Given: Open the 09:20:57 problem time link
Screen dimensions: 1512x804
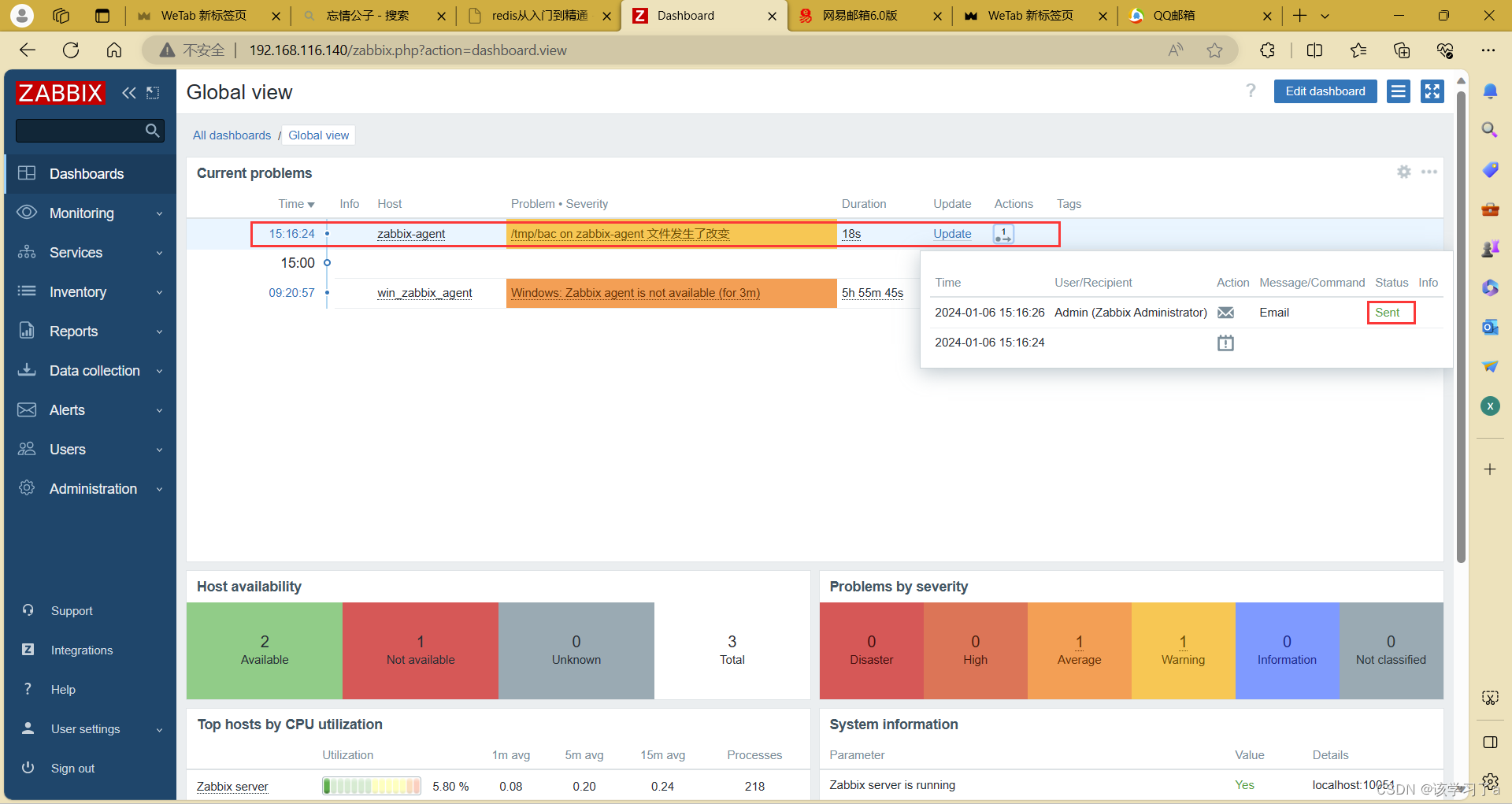Looking at the screenshot, I should pyautogui.click(x=291, y=293).
